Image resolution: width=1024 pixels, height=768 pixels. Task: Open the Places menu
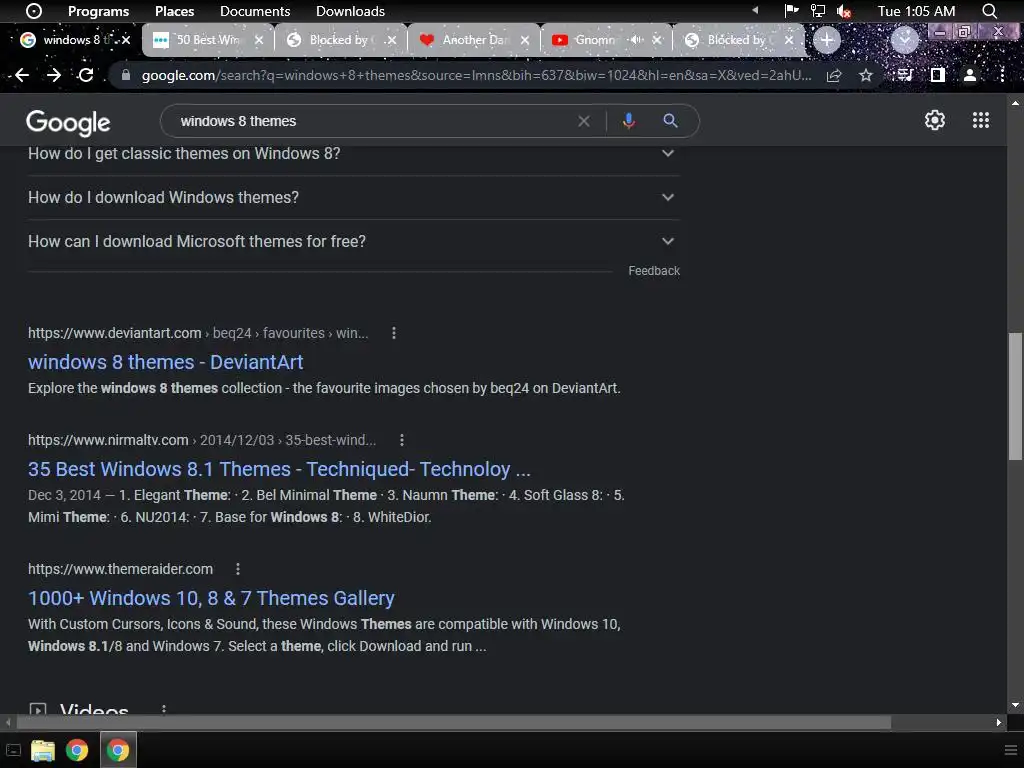[174, 11]
